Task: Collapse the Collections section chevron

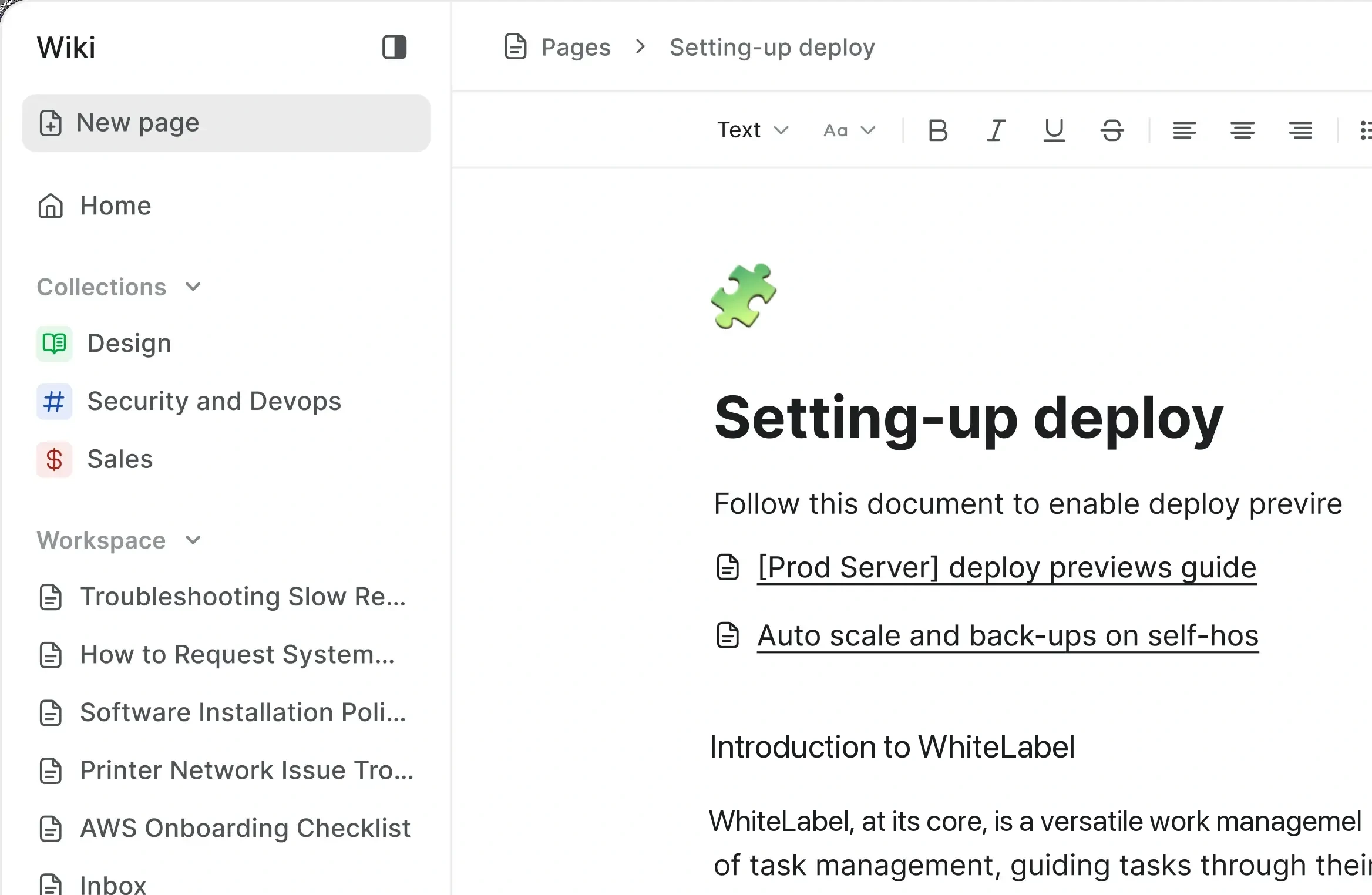Action: (x=193, y=287)
